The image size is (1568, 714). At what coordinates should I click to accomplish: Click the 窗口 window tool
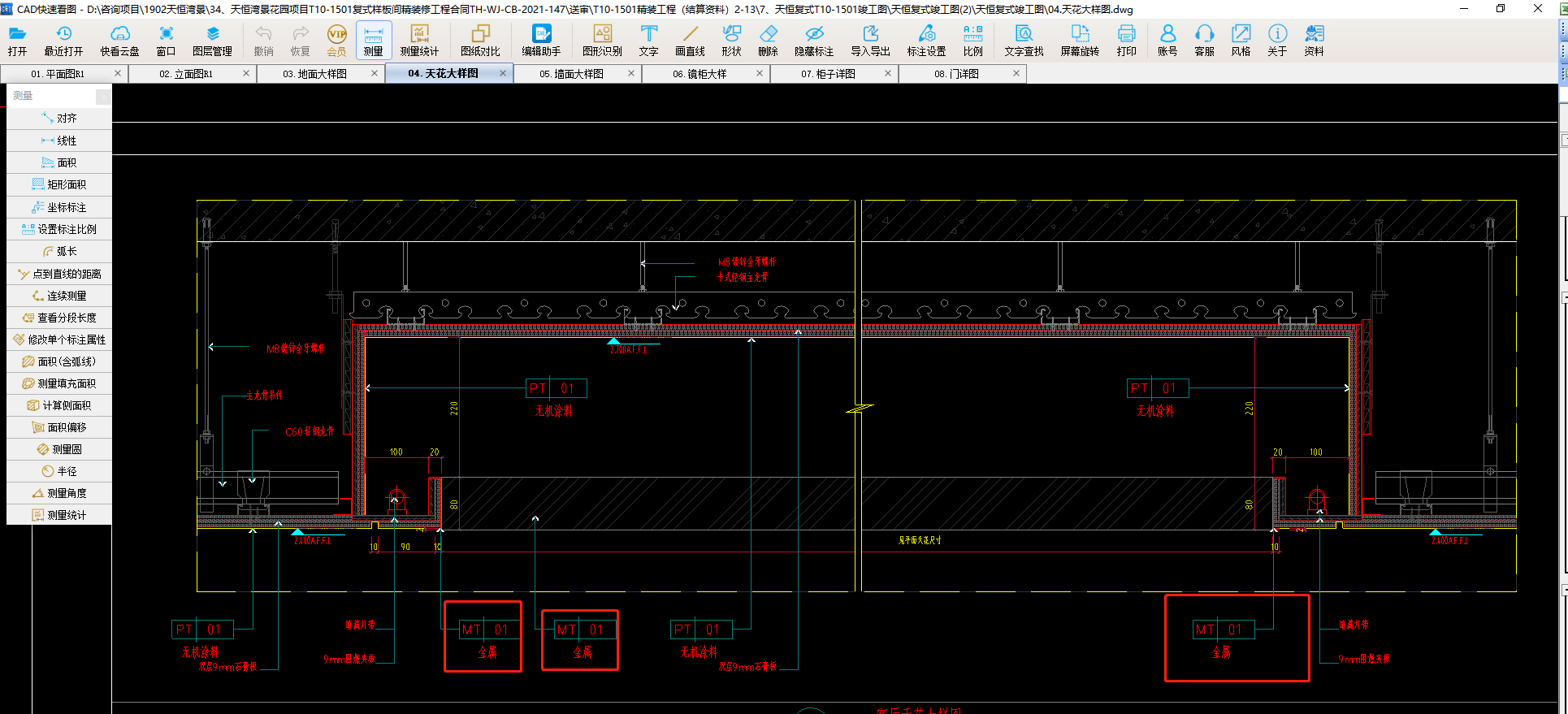(x=166, y=40)
